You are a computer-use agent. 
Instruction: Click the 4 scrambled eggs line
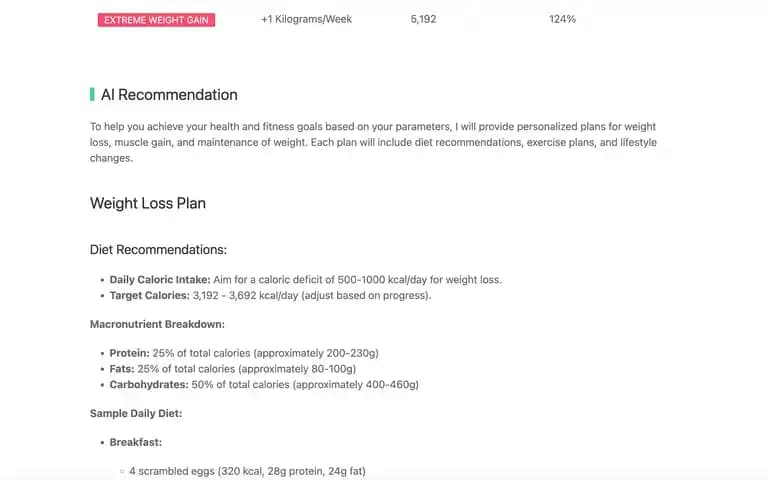247,471
